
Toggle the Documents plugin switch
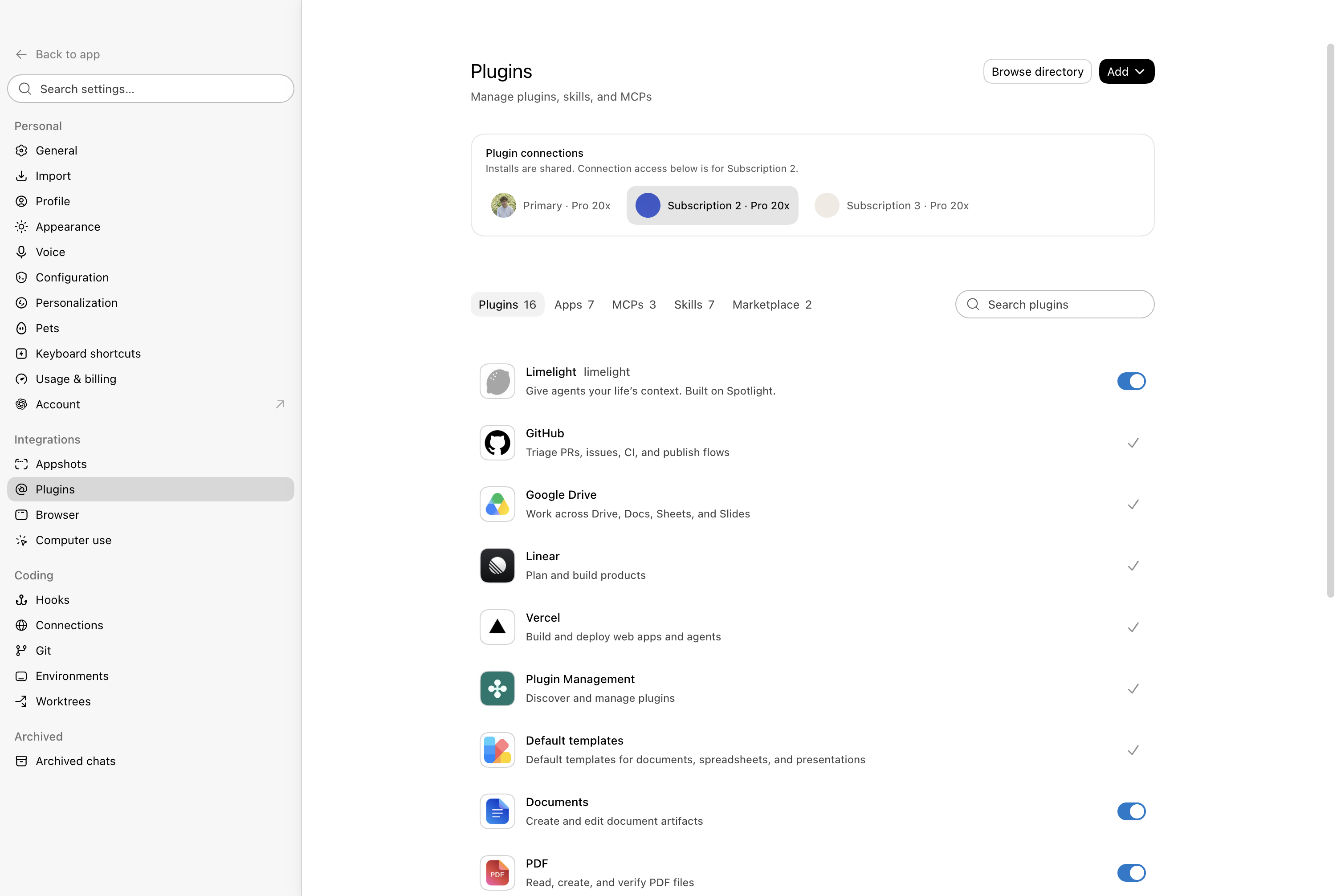click(1131, 811)
